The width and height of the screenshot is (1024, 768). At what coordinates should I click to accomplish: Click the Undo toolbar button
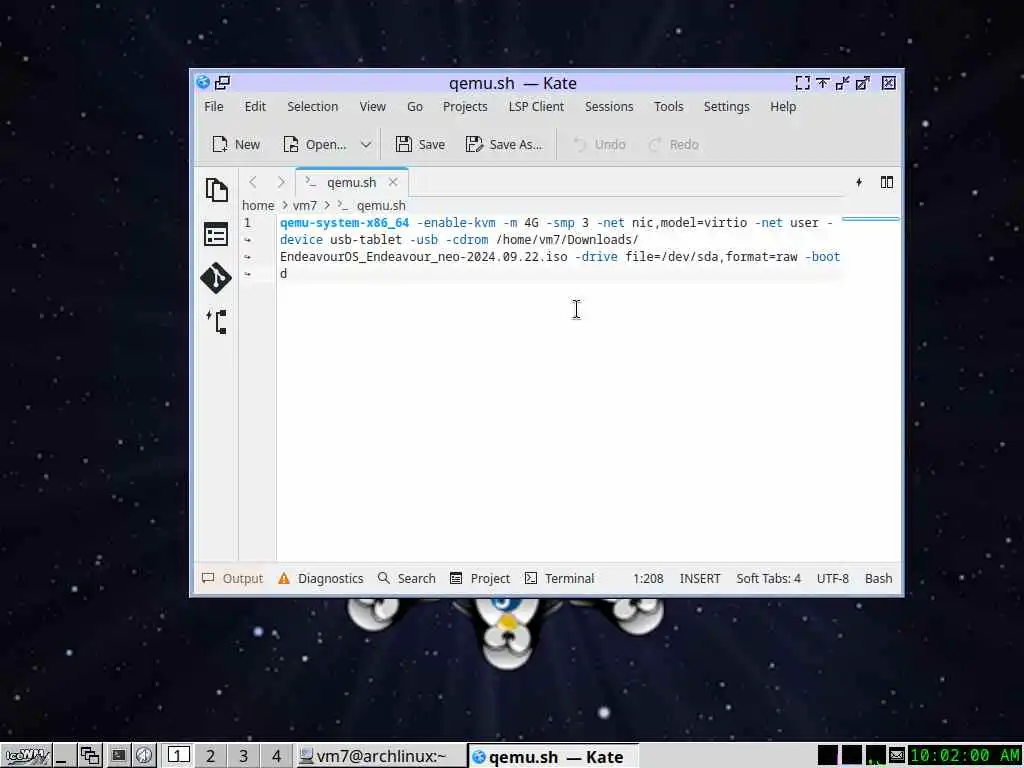tap(599, 144)
